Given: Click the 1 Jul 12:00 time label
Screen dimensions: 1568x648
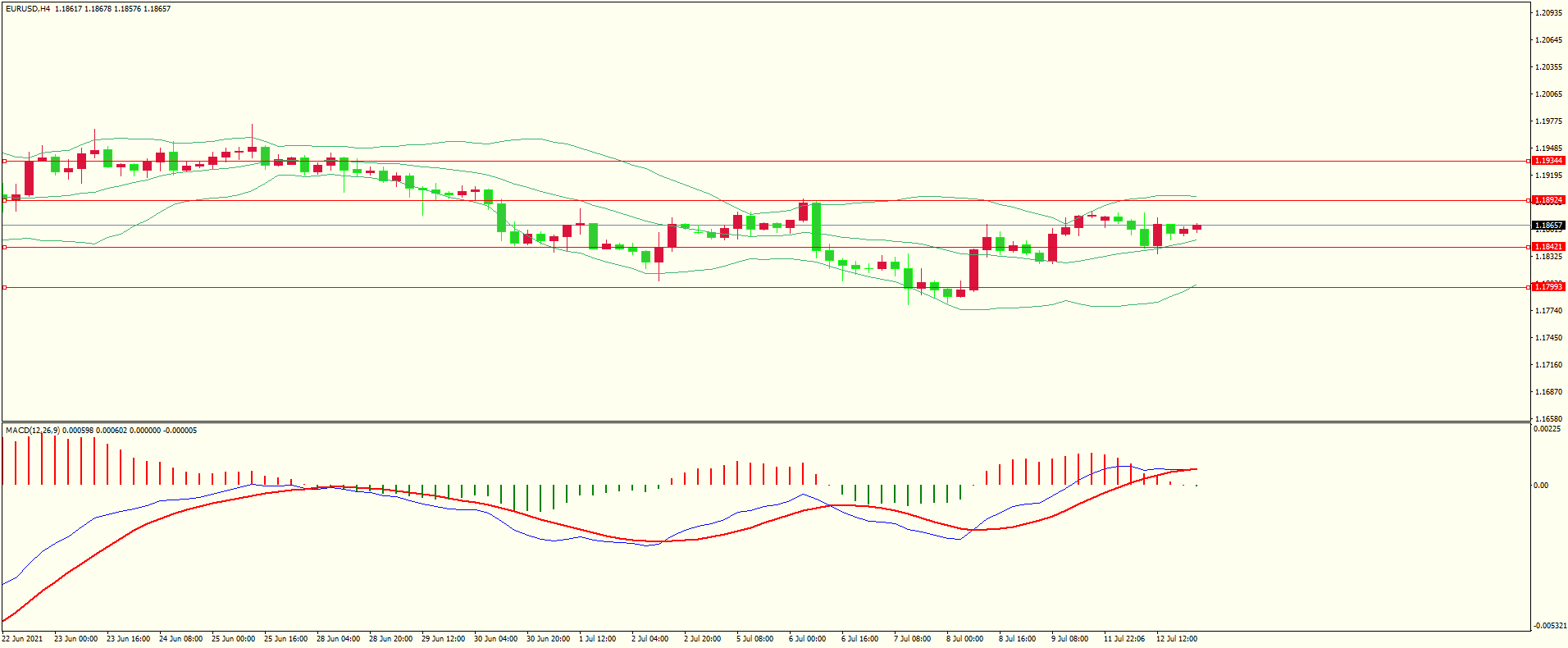Looking at the screenshot, I should pyautogui.click(x=598, y=639).
